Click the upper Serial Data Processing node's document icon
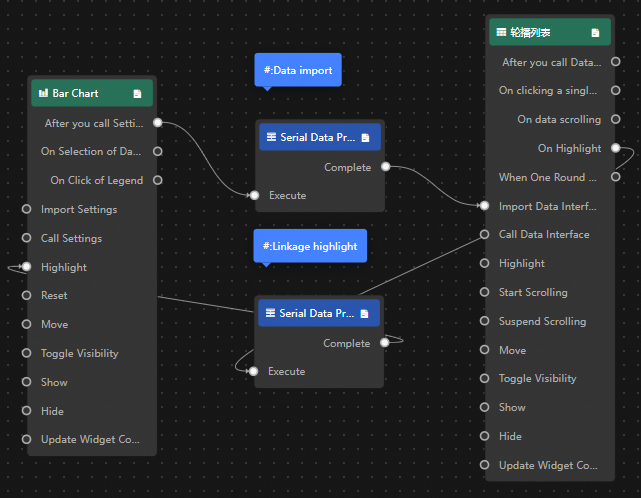The image size is (641, 498). (x=365, y=138)
